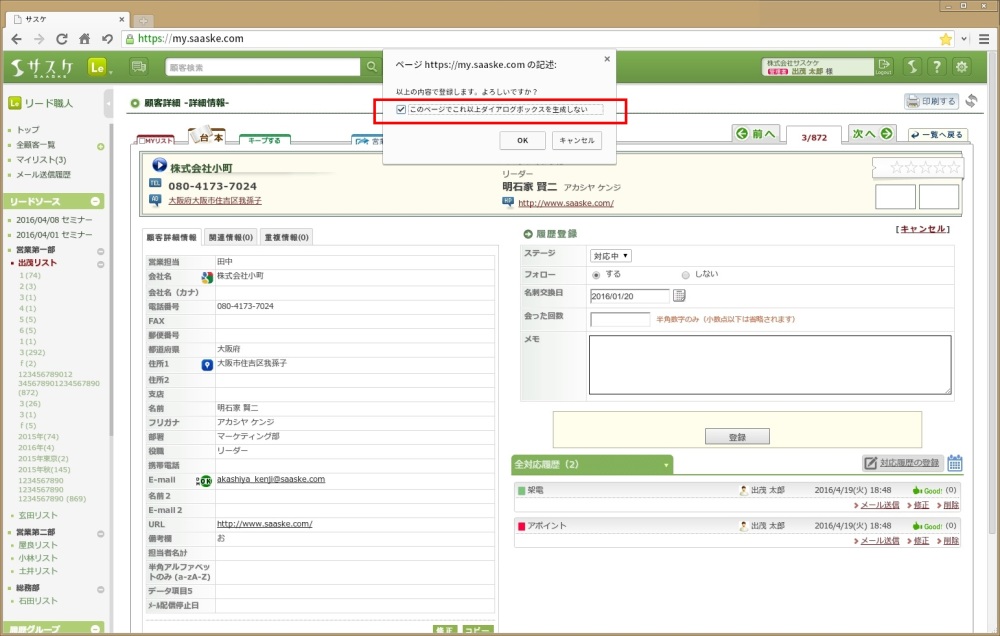Open the ステージ 対応中 dropdown

(610, 255)
